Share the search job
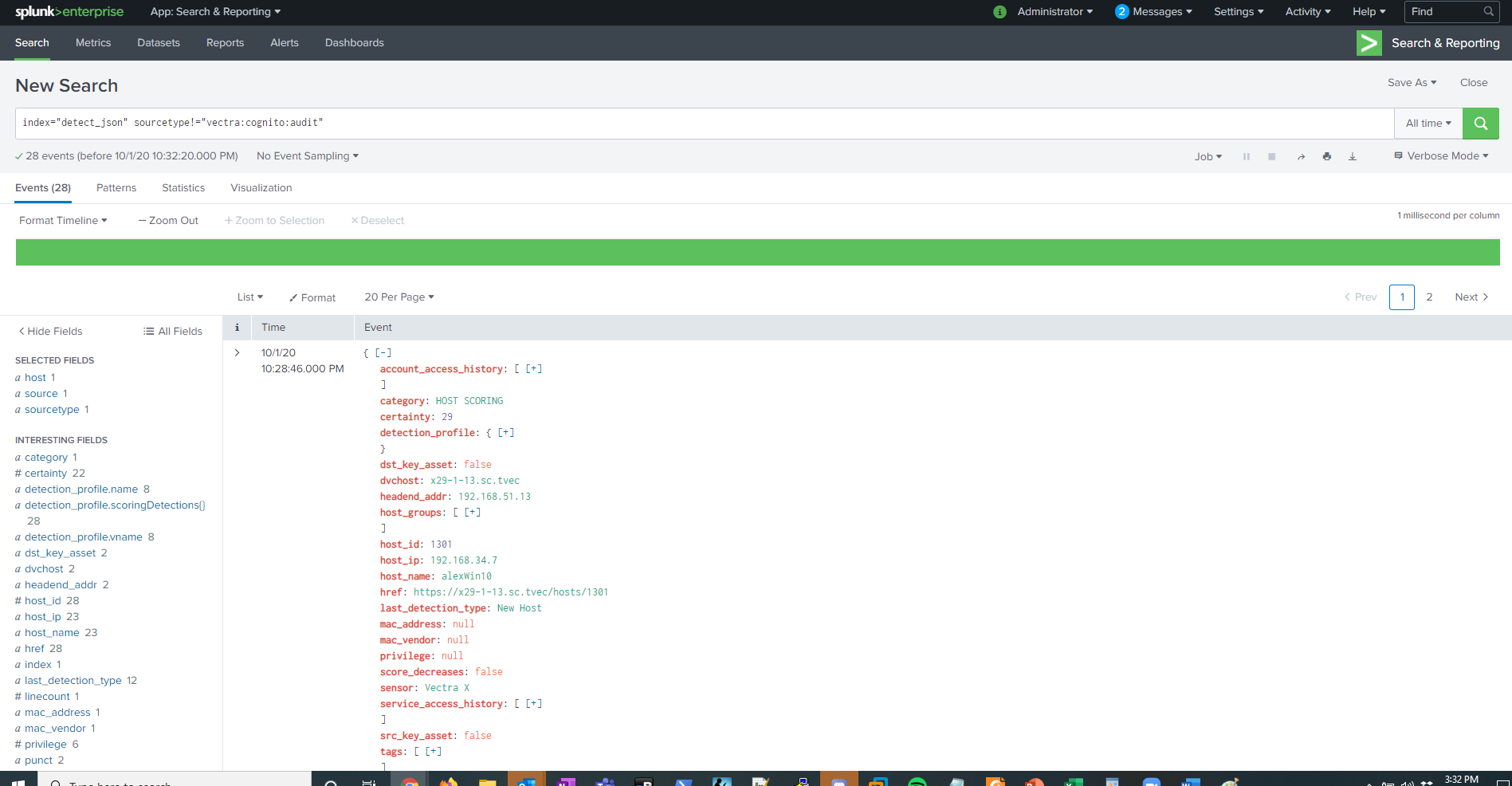 (1301, 157)
